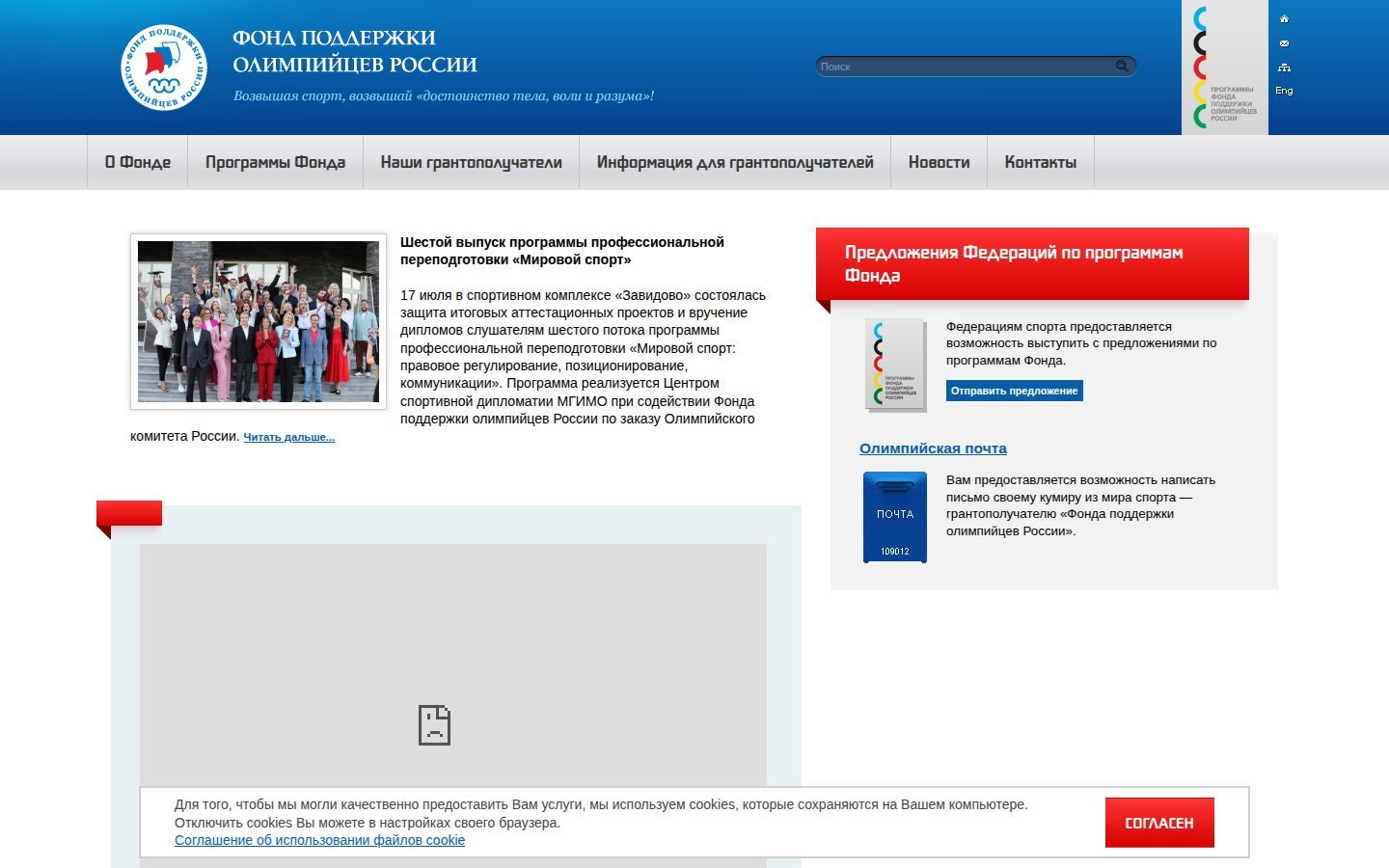Open the sitemap icon in header
The width and height of the screenshot is (1389, 868).
tap(1284, 68)
